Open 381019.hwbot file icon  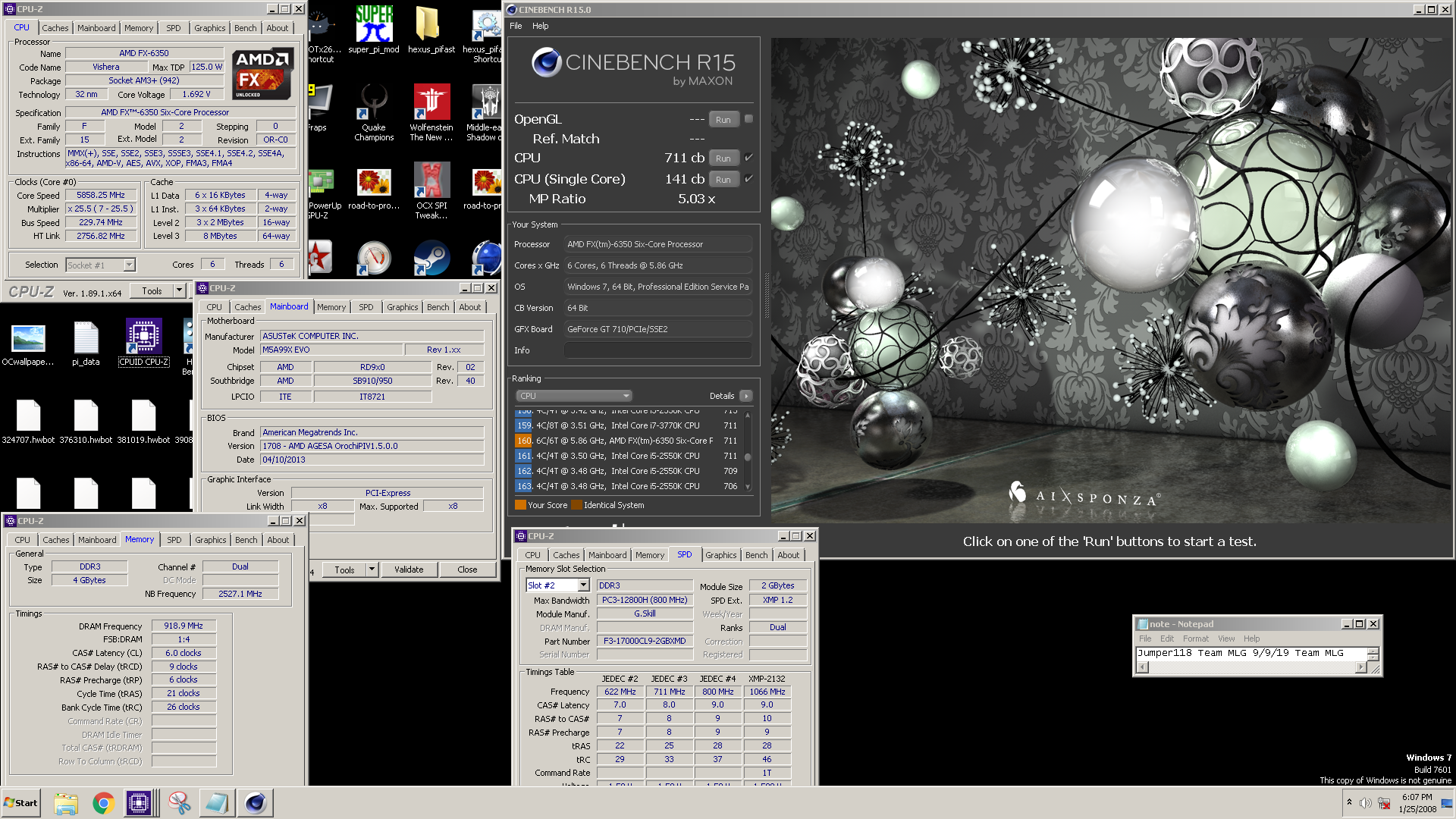point(143,422)
